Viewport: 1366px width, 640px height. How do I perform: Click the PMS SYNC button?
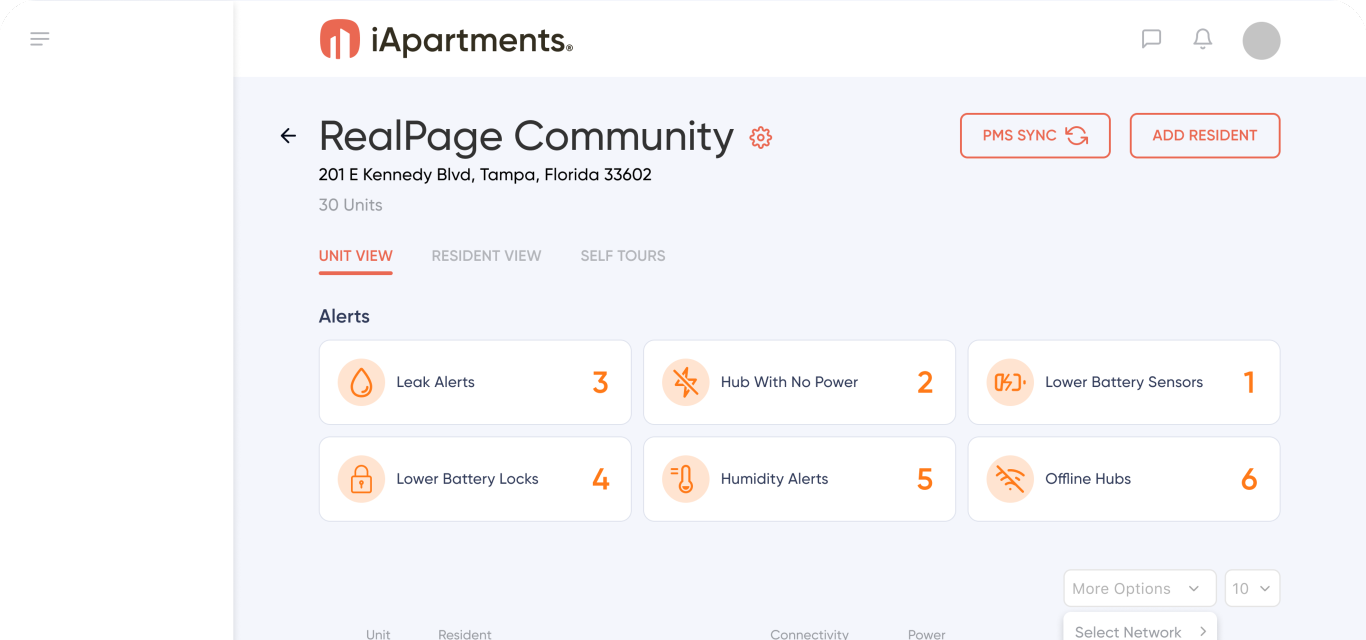point(1035,136)
